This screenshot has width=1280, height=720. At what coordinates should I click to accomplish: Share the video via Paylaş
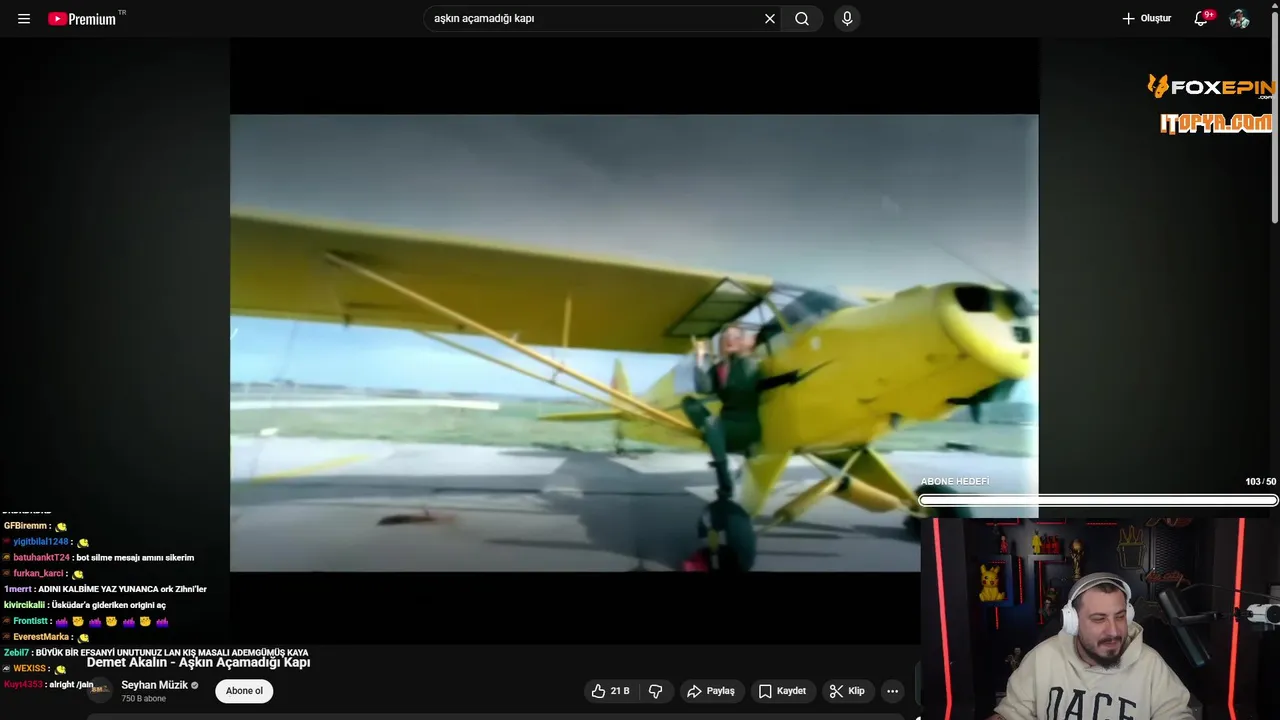[x=711, y=691]
